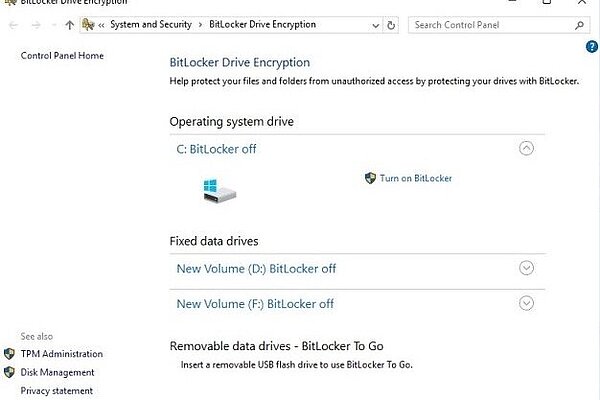
Task: Click the Operating system drive heading
Action: click(232, 122)
